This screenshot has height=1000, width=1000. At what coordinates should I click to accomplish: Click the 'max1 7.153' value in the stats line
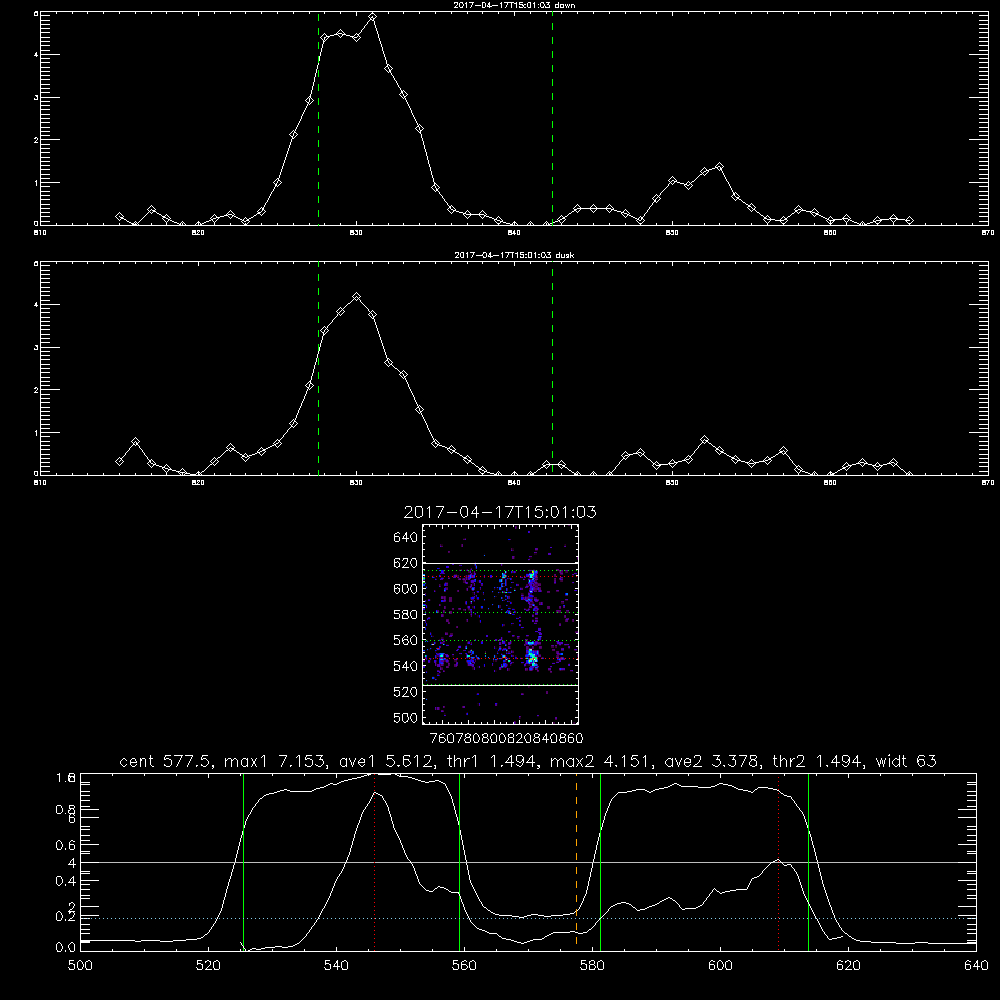tap(276, 761)
